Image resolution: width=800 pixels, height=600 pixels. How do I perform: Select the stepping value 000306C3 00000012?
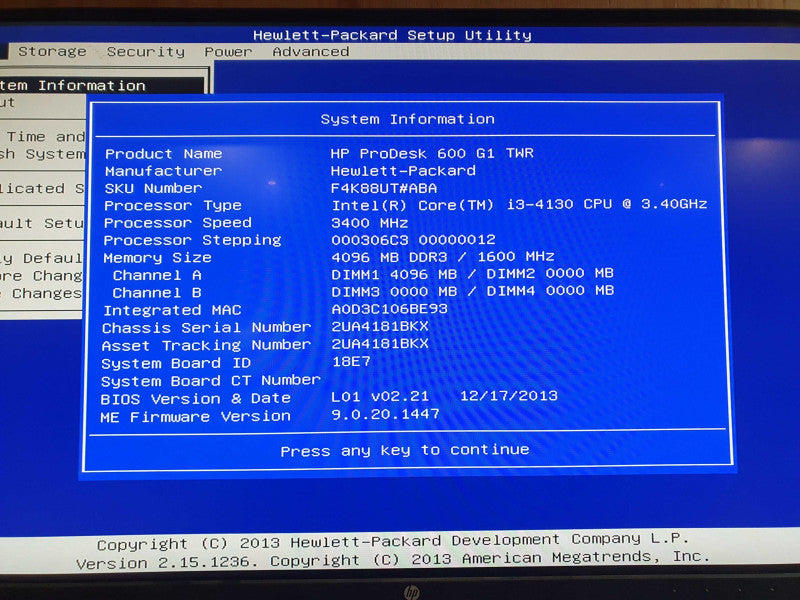413,239
